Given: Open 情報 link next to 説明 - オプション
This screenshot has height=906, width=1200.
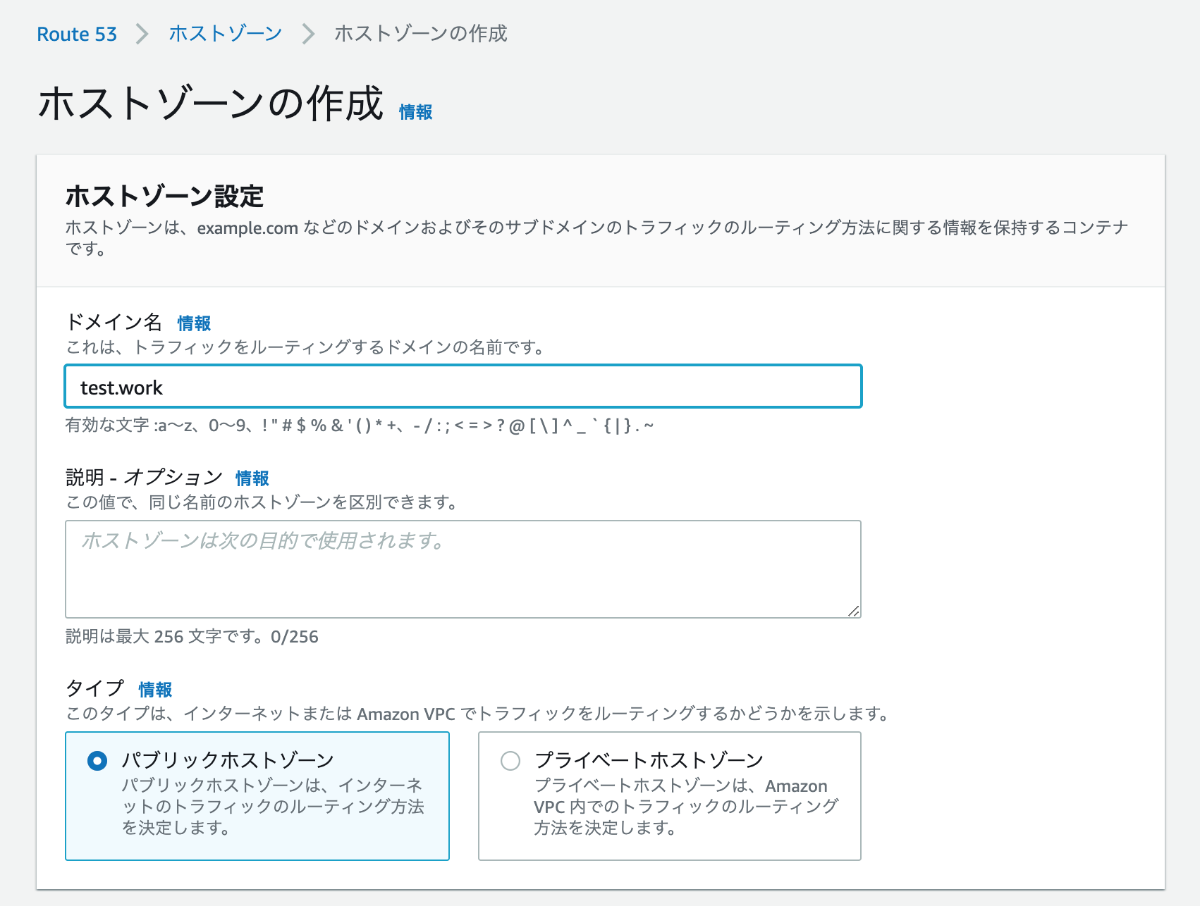Looking at the screenshot, I should (x=252, y=478).
